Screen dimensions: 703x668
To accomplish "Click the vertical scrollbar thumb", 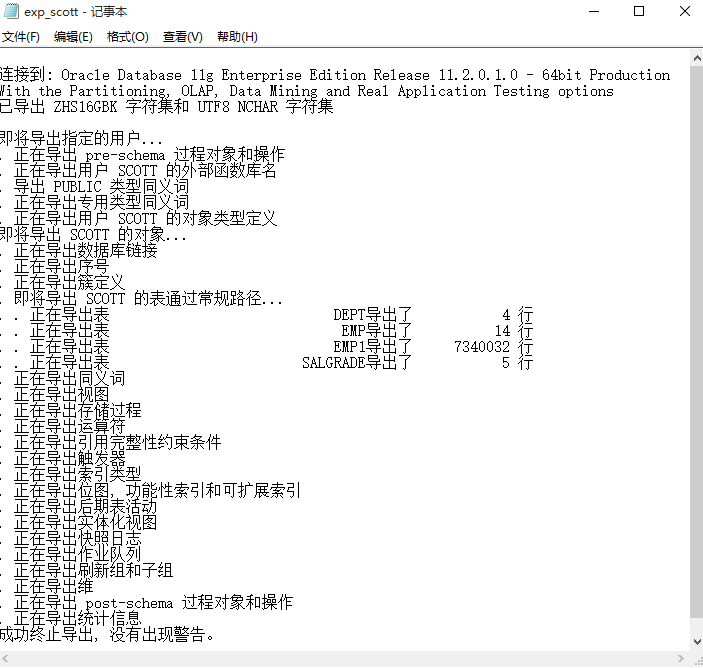I will coord(697,342).
